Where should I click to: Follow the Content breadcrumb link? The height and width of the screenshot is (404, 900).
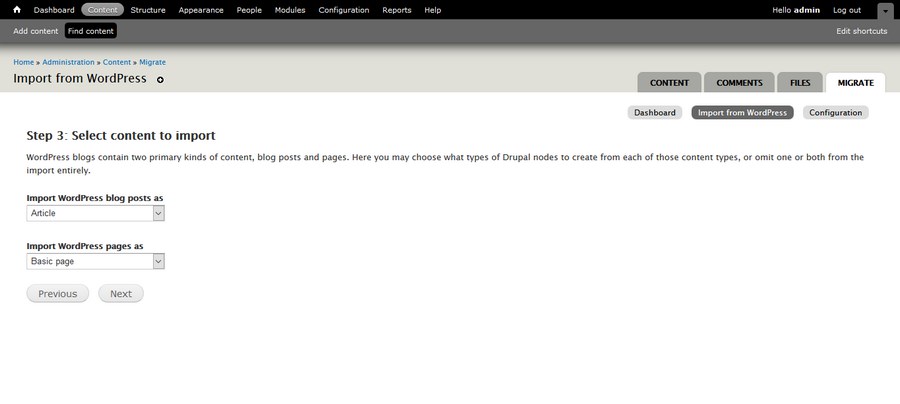(117, 62)
